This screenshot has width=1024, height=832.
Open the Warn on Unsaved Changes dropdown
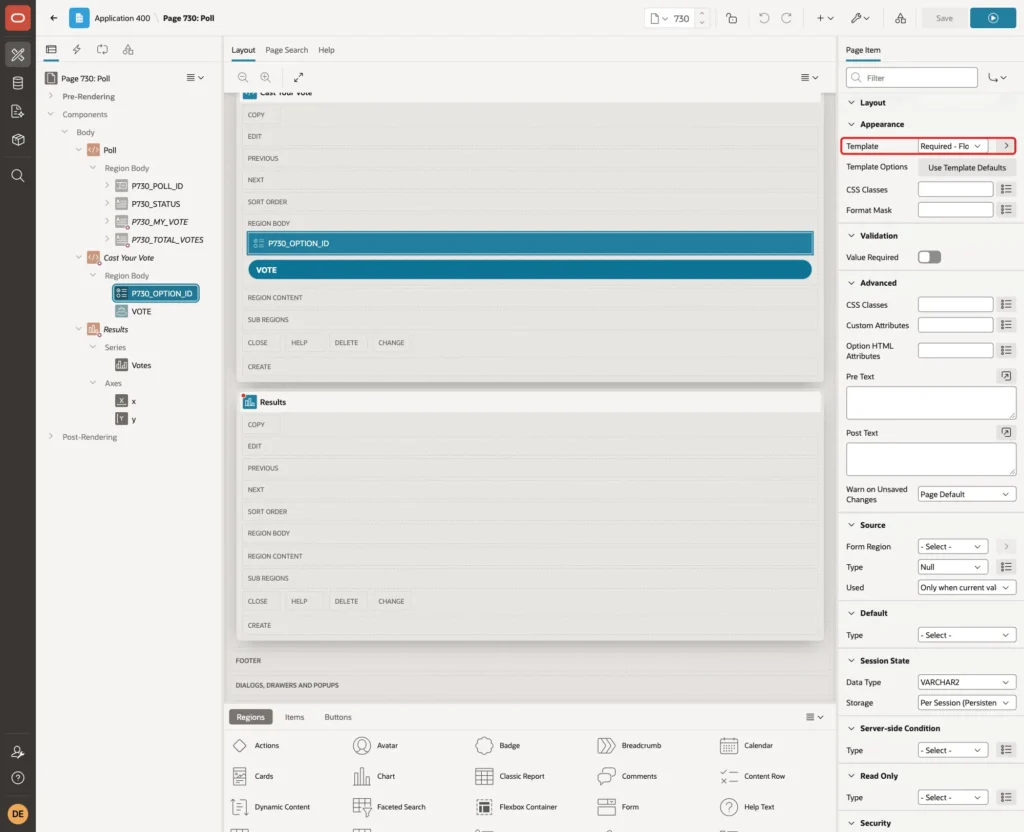pyautogui.click(x=966, y=494)
